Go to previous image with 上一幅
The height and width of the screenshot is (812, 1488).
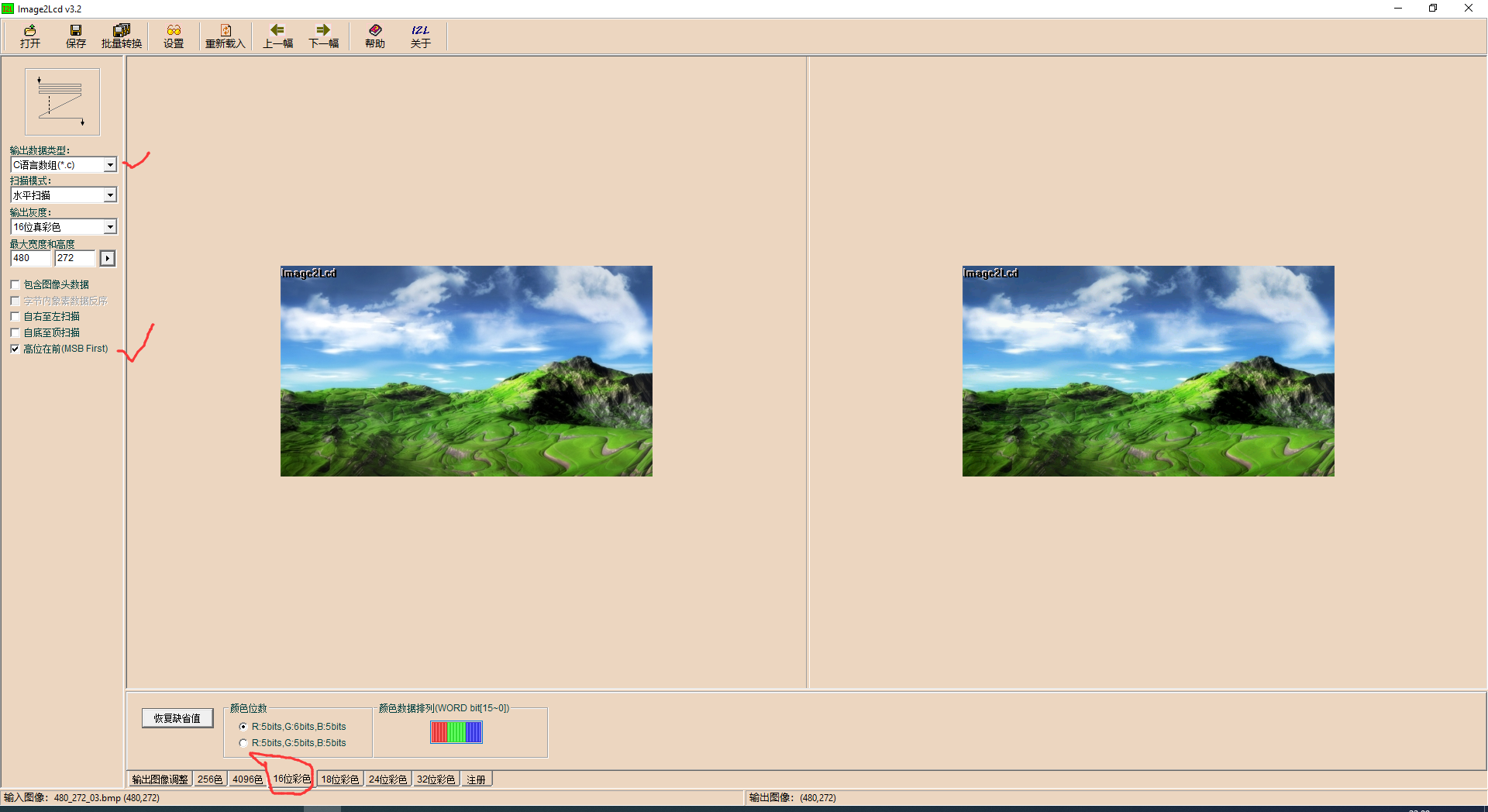coord(277,36)
